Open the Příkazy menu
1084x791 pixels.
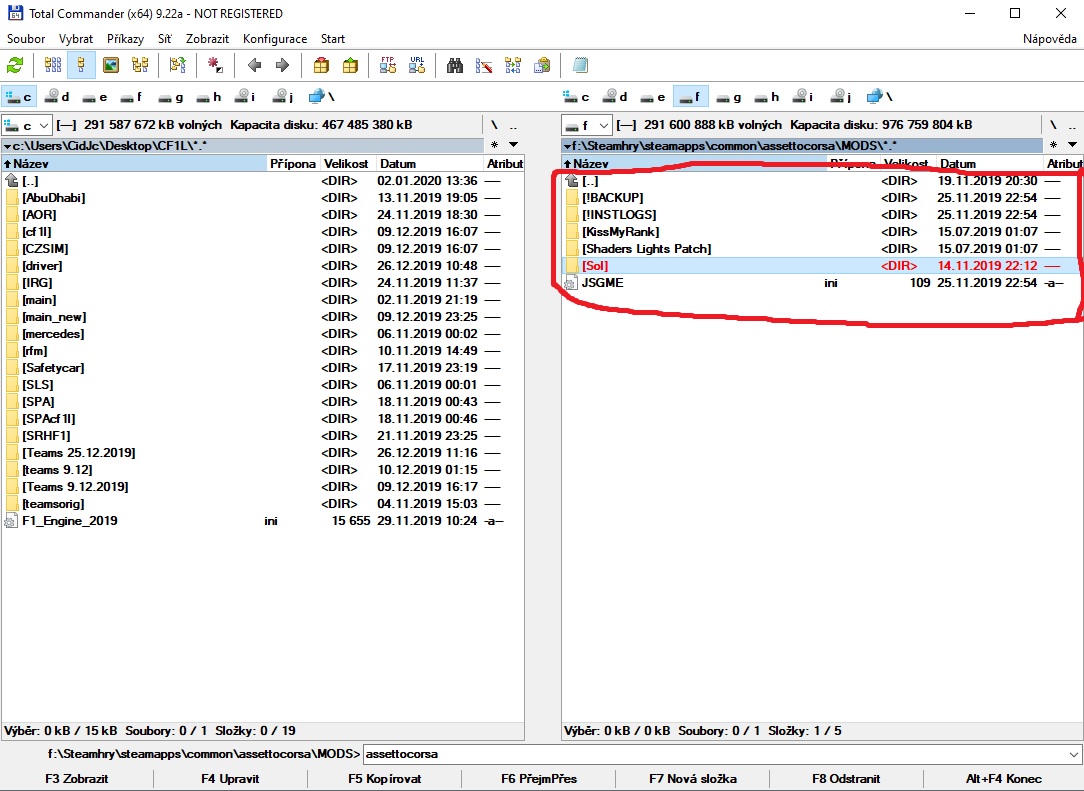(125, 39)
